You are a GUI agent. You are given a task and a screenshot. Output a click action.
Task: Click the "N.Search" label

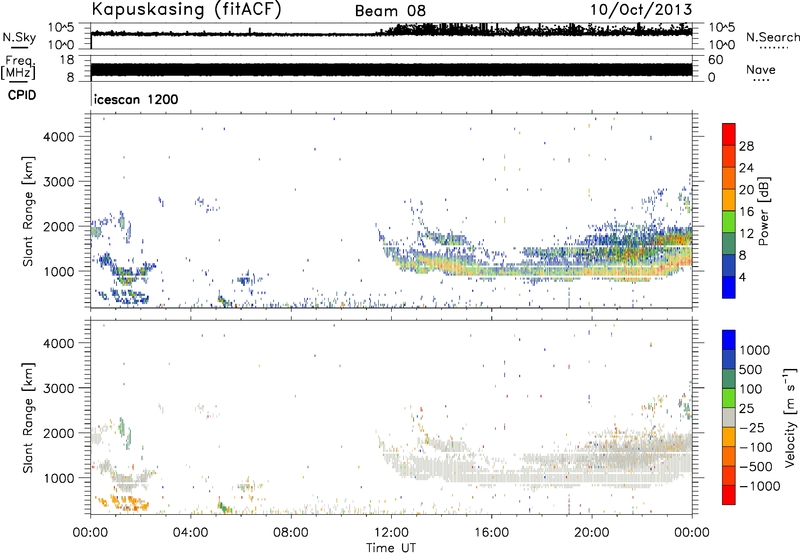coord(773,37)
